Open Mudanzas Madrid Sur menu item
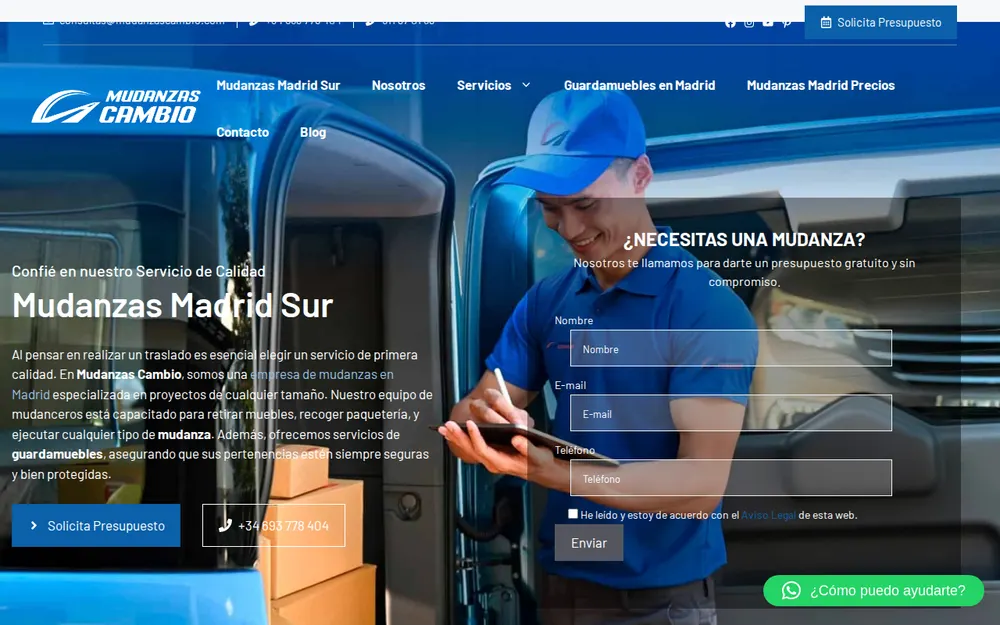Screen dimensions: 1000x625 (278, 85)
